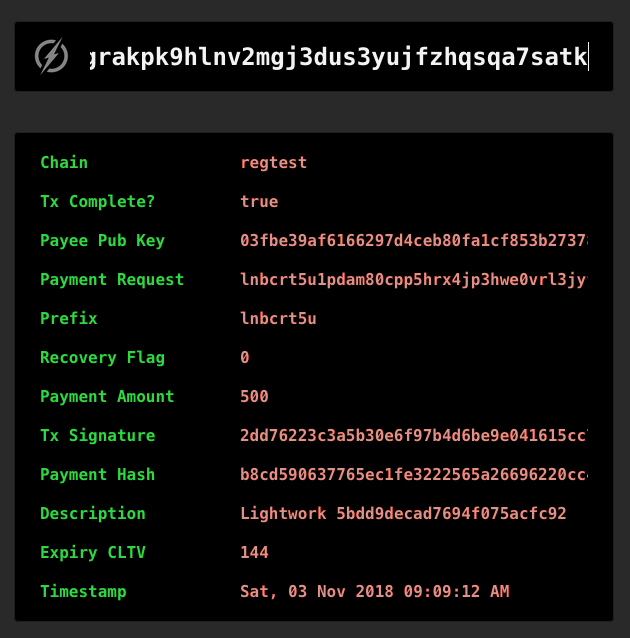The height and width of the screenshot is (638, 630).
Task: Click the Description label
Action: (x=93, y=513)
